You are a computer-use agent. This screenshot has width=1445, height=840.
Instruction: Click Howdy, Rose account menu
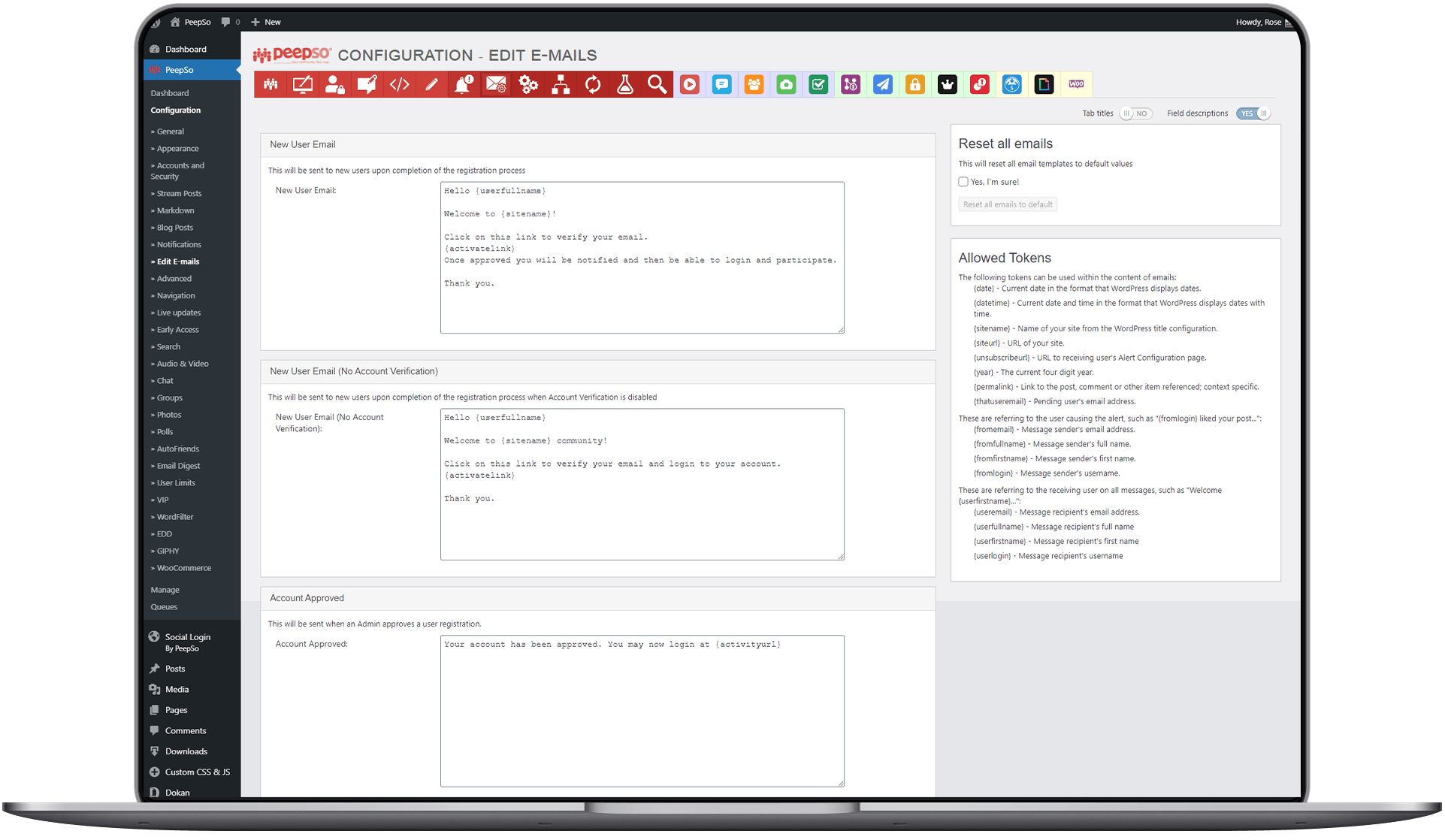1264,23
